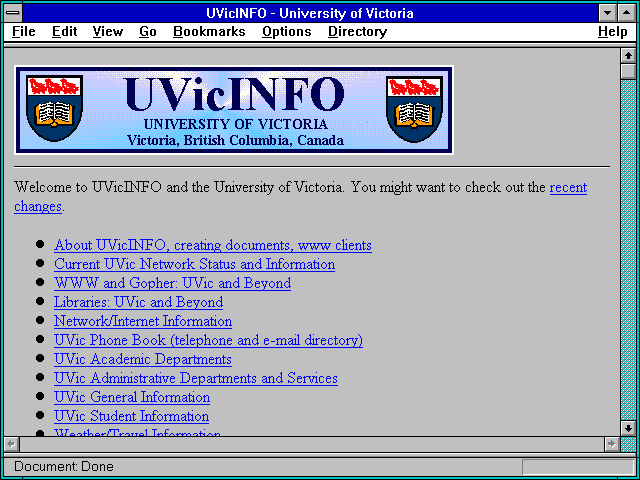Screen dimensions: 640x480
Task: Click the vertical scrollbar up arrow
Action: pos(628,56)
